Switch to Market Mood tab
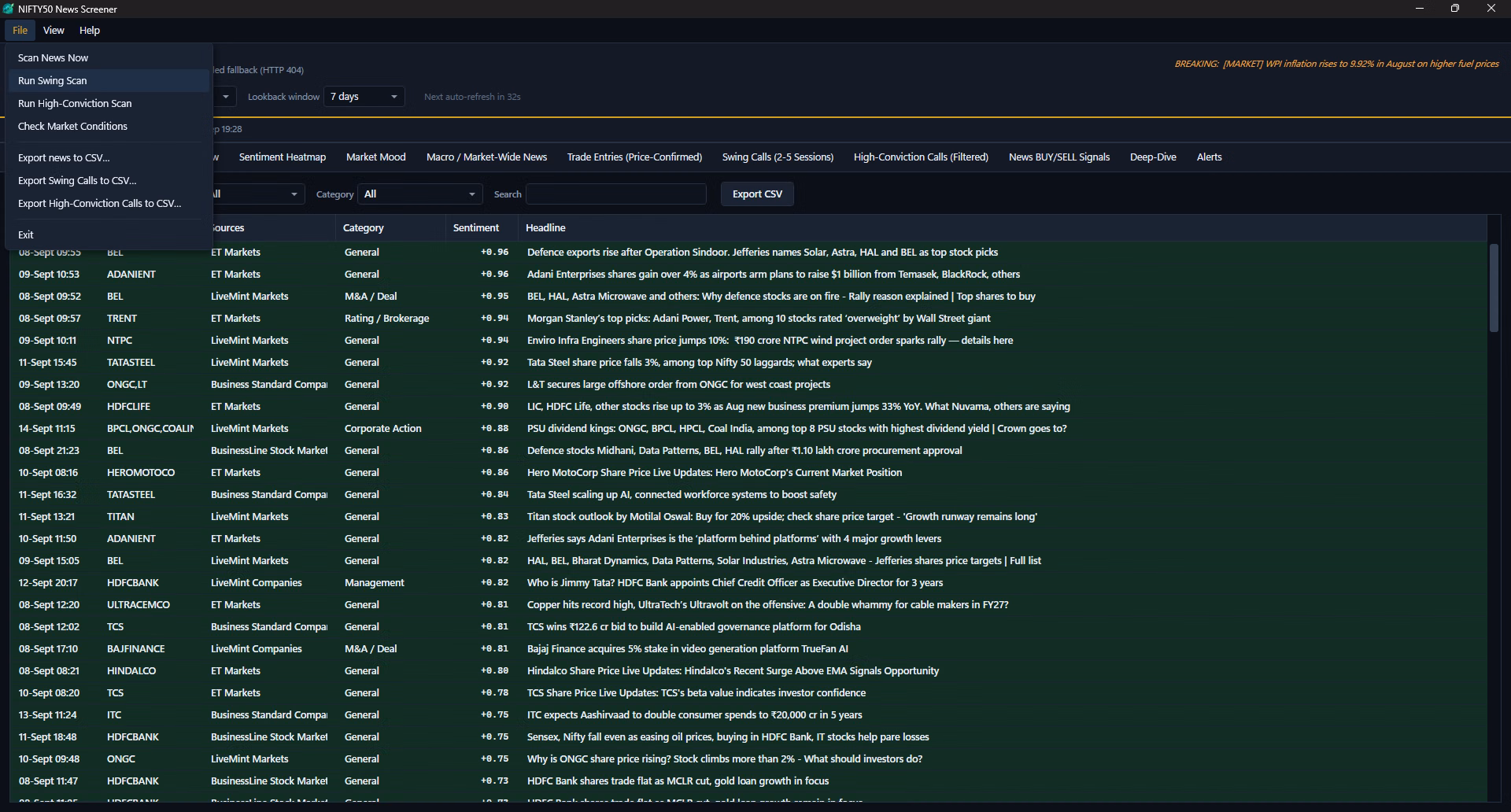This screenshot has height=812, width=1511. [x=376, y=157]
